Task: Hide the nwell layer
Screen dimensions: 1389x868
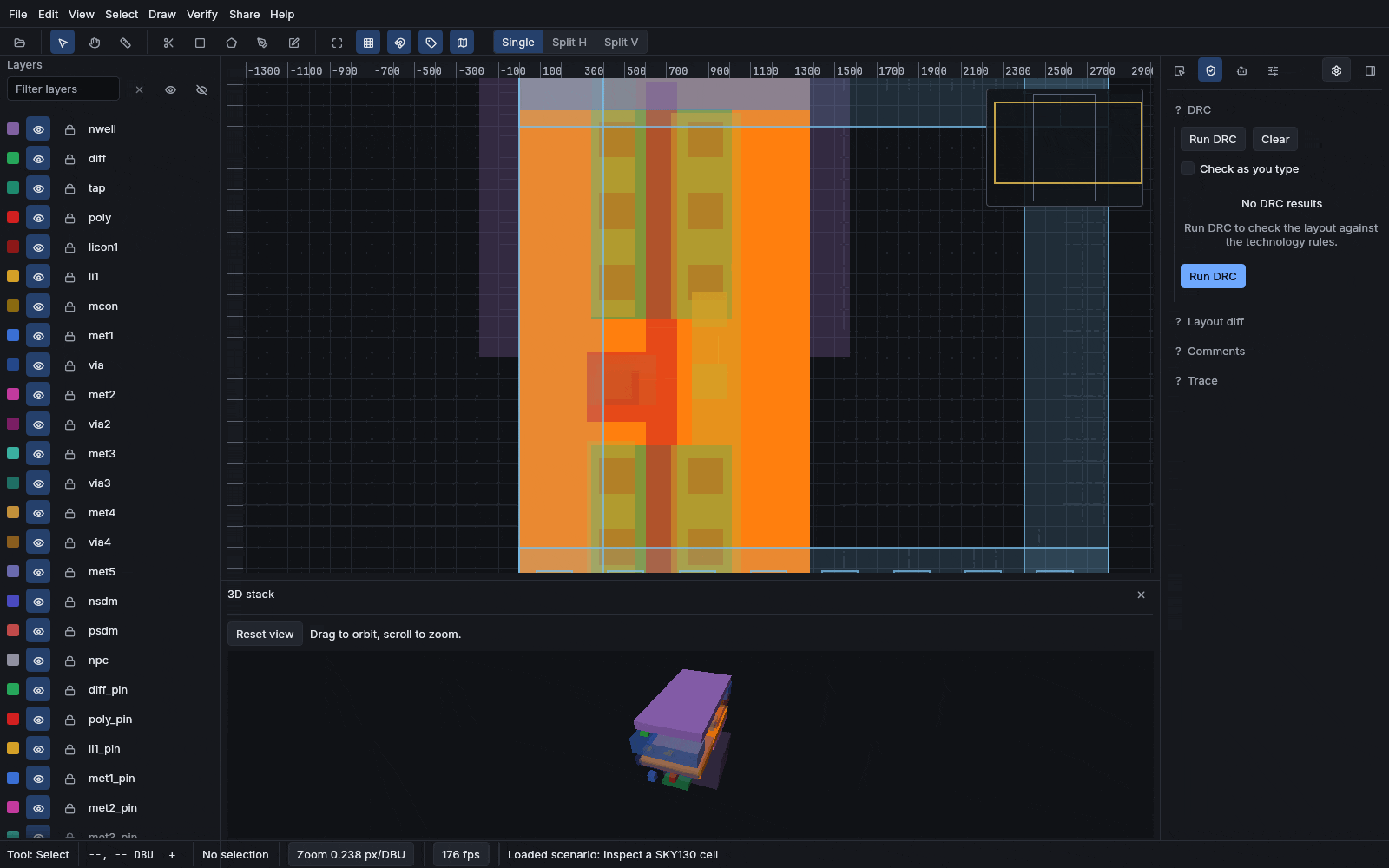Action: 38,129
